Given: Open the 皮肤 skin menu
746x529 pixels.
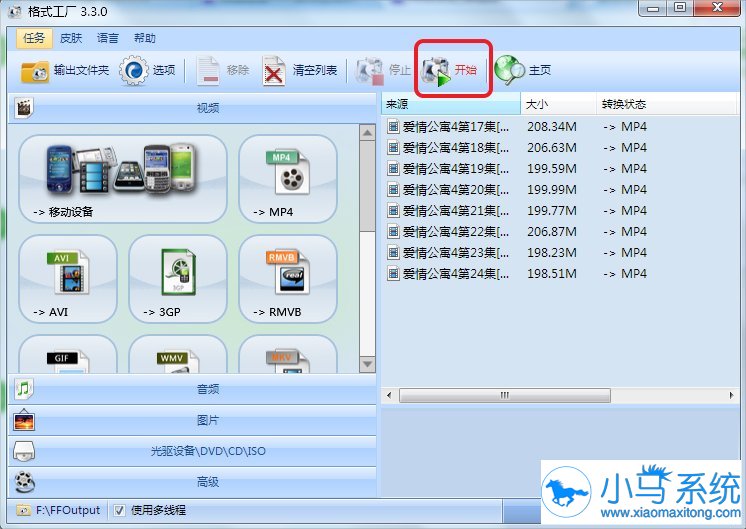Looking at the screenshot, I should pyautogui.click(x=71, y=38).
